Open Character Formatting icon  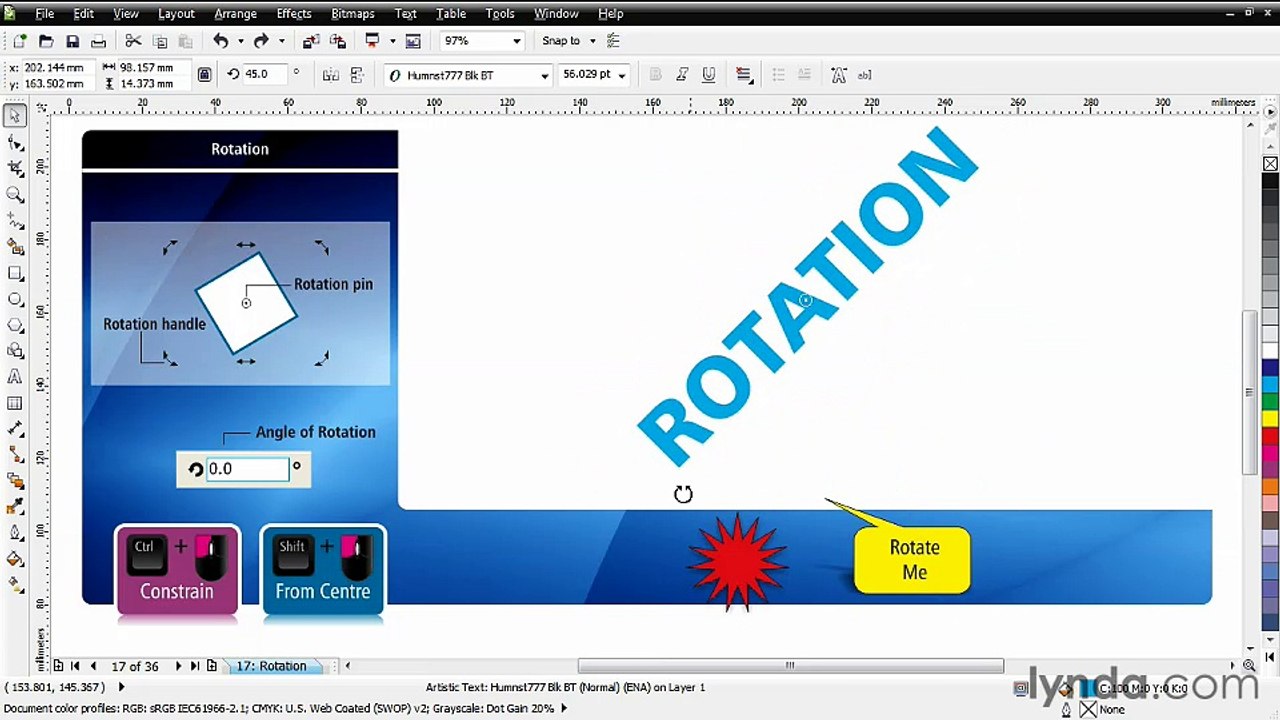pyautogui.click(x=838, y=75)
